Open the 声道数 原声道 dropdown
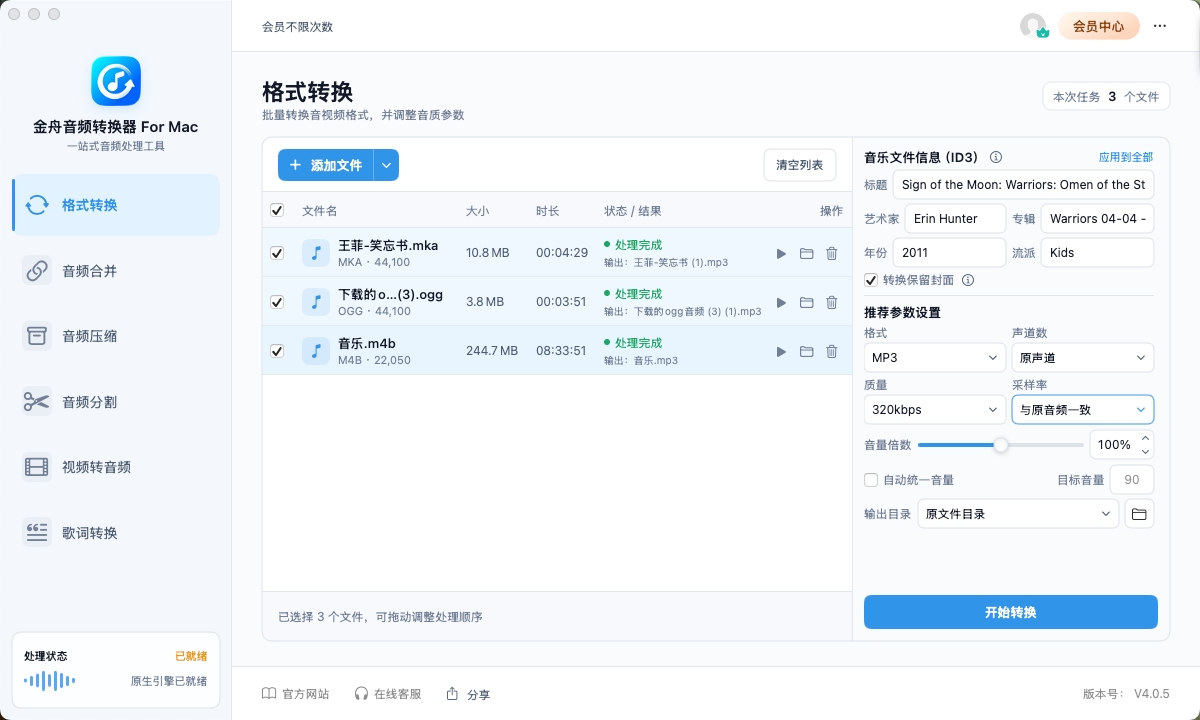Image resolution: width=1200 pixels, height=720 pixels. pos(1083,357)
